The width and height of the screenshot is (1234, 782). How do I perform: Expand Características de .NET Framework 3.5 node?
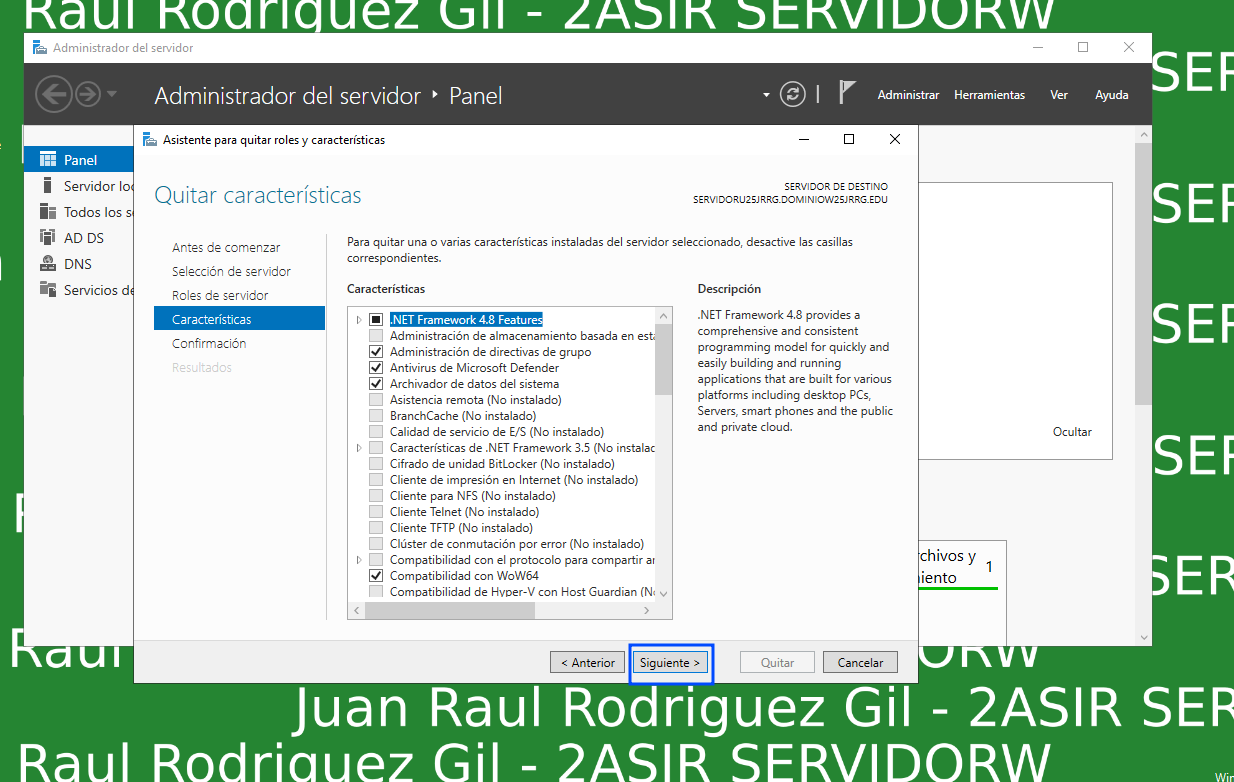point(359,448)
